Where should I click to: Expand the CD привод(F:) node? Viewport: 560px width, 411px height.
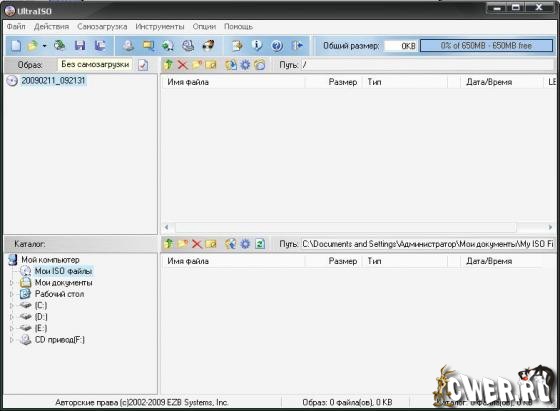point(12,340)
